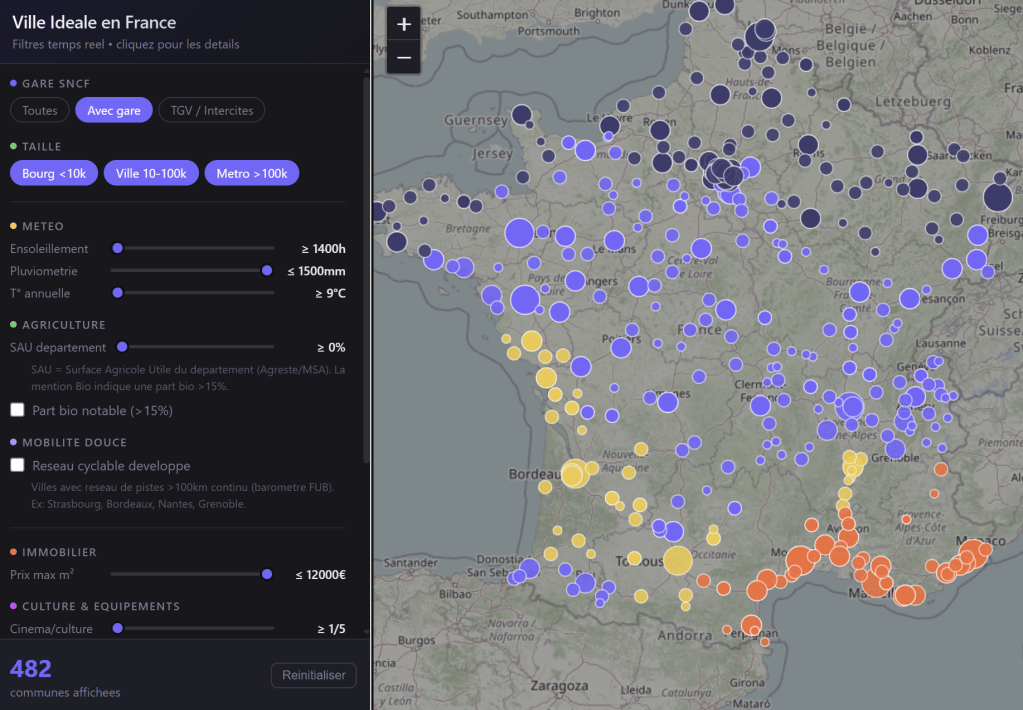Check 'Reseau cyclable developpe' option

(x=18, y=465)
